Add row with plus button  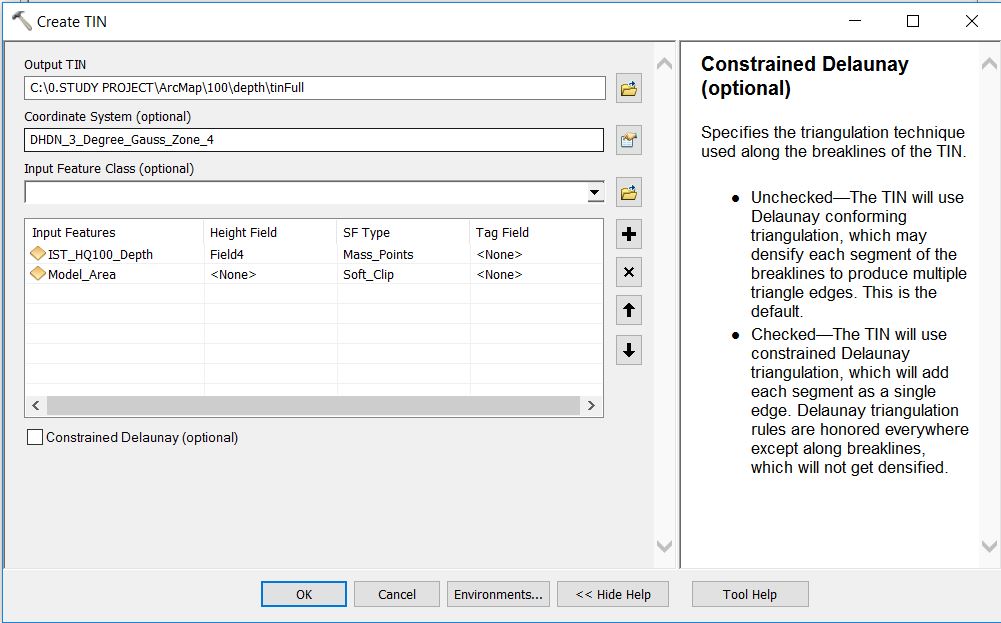[x=629, y=234]
